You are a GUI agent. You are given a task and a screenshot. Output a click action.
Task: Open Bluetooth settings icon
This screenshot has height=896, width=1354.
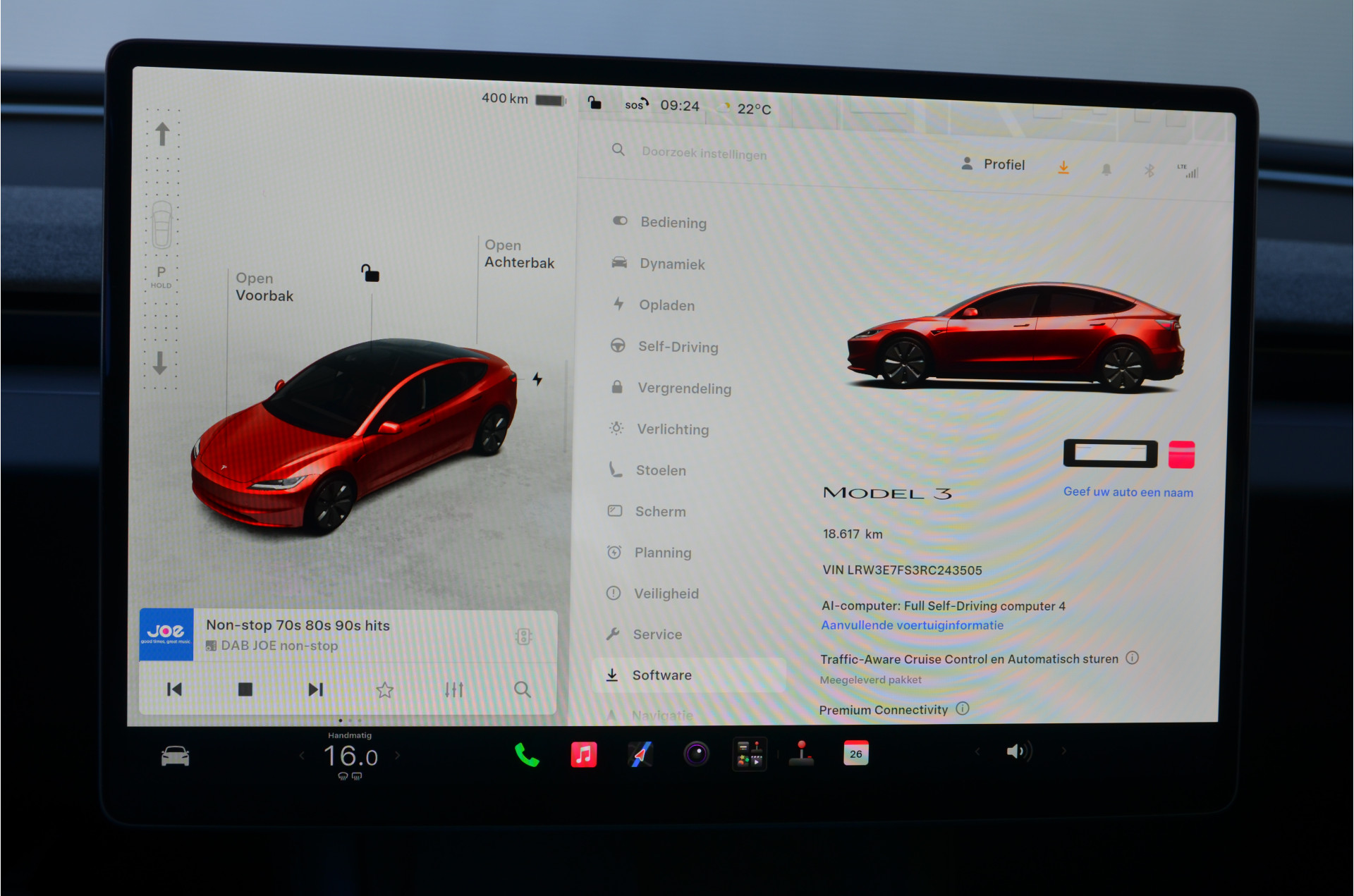1149,170
